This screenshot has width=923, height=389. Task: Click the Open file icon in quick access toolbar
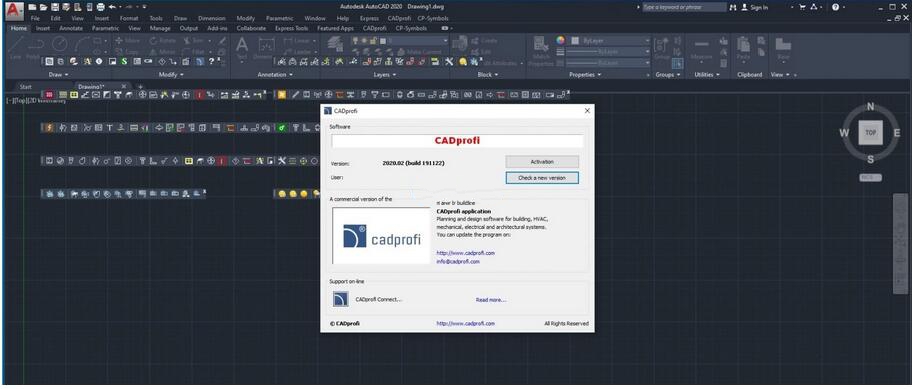click(43, 7)
